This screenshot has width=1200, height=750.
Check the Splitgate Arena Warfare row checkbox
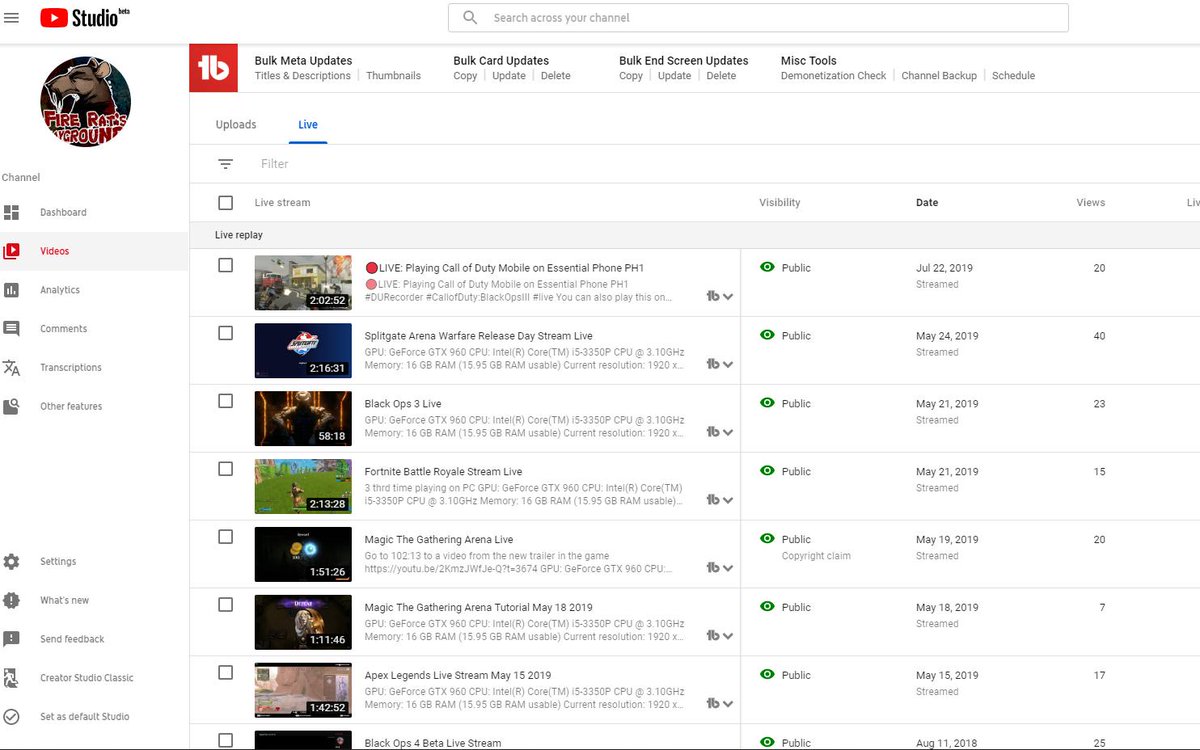pos(226,333)
